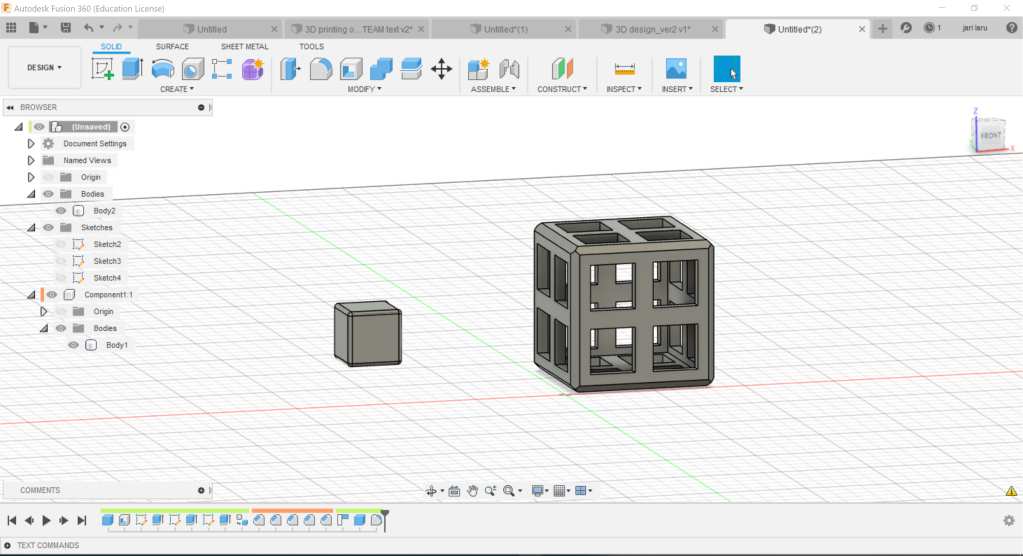This screenshot has height=556, width=1023.
Task: Activate the root component radio button
Action: 125,127
